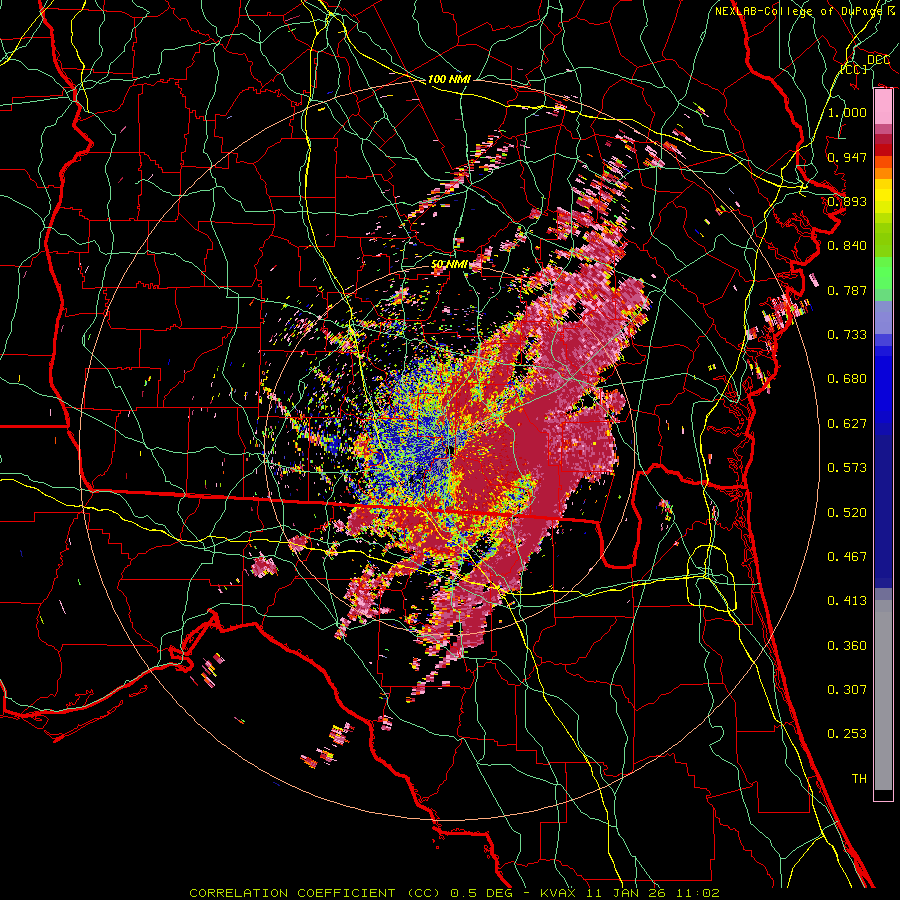Select the 0.467 scale value
The height and width of the screenshot is (900, 900).
click(847, 557)
